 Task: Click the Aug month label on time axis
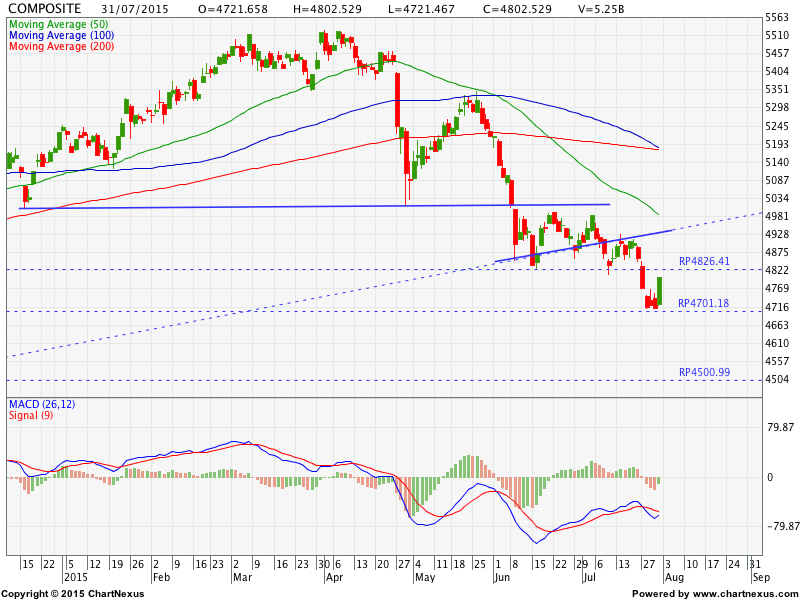[x=673, y=578]
